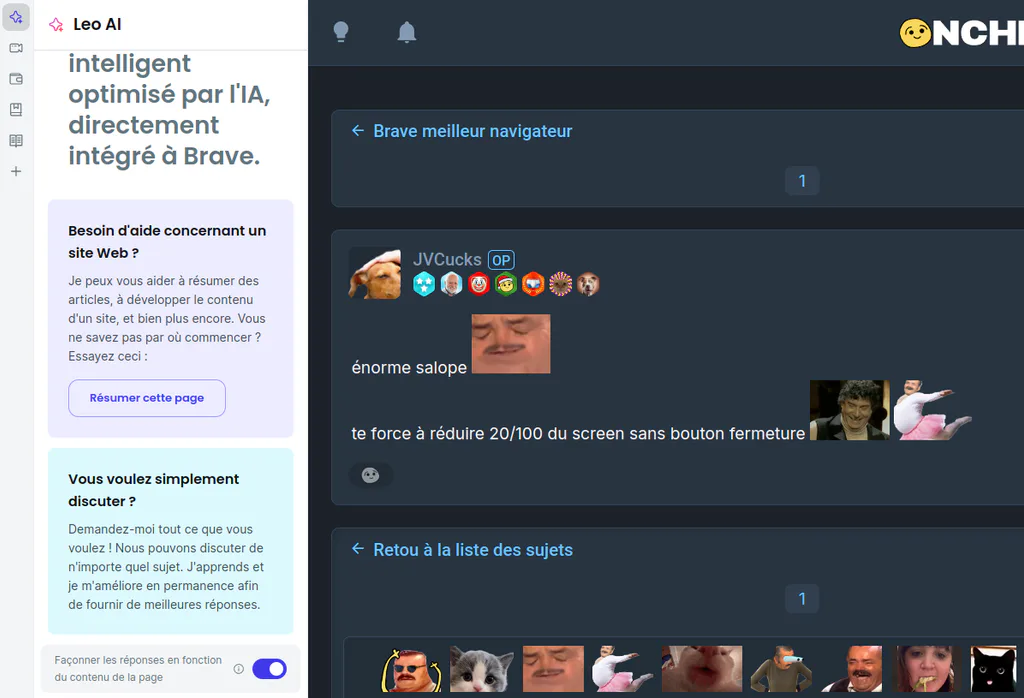1024x698 pixels.
Task: Pick man with VR goggles sticker
Action: (781, 669)
